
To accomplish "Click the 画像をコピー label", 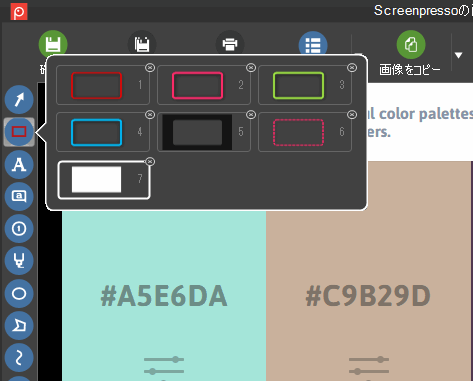I will (x=410, y=70).
